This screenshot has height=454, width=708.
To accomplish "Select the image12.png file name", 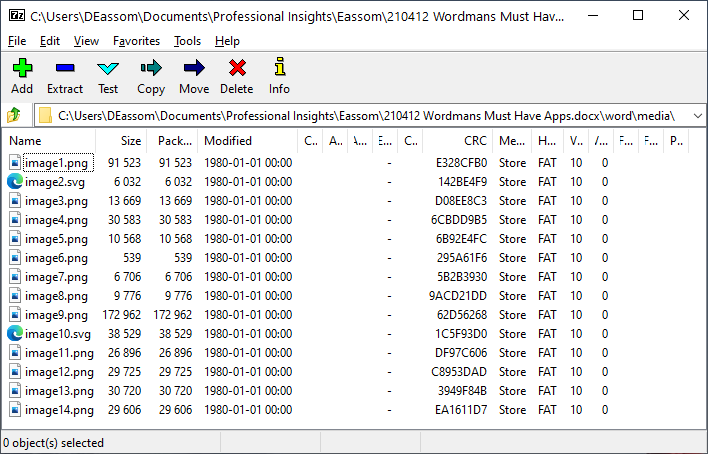I will [60, 371].
